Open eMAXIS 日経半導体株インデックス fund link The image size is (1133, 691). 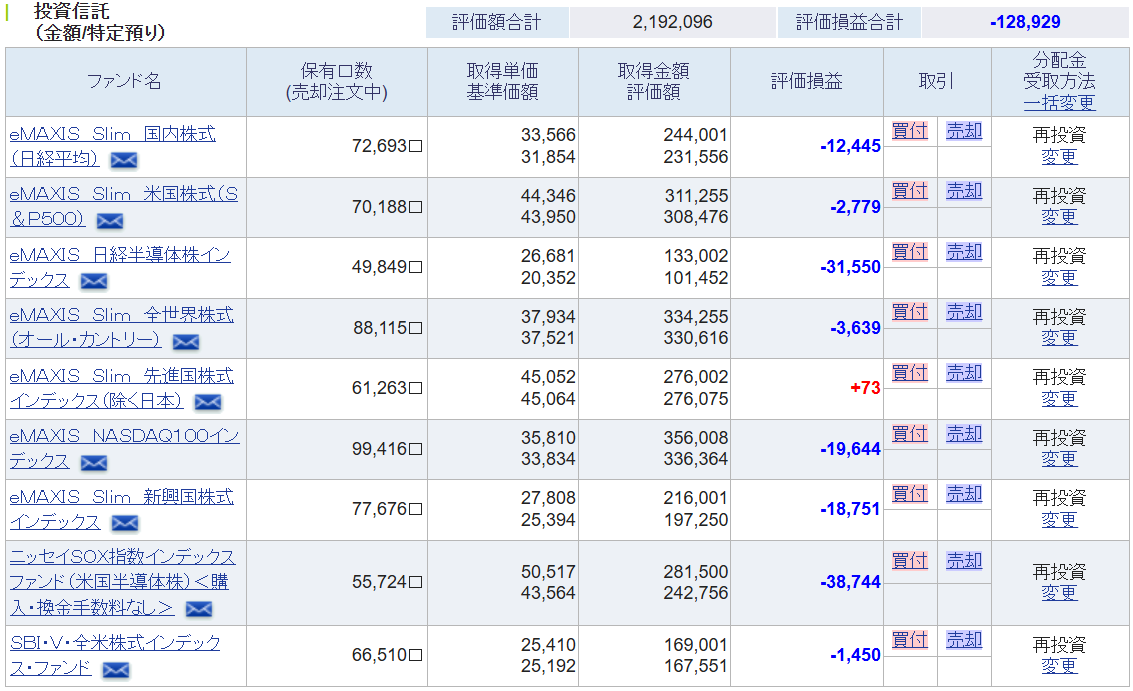pos(120,267)
